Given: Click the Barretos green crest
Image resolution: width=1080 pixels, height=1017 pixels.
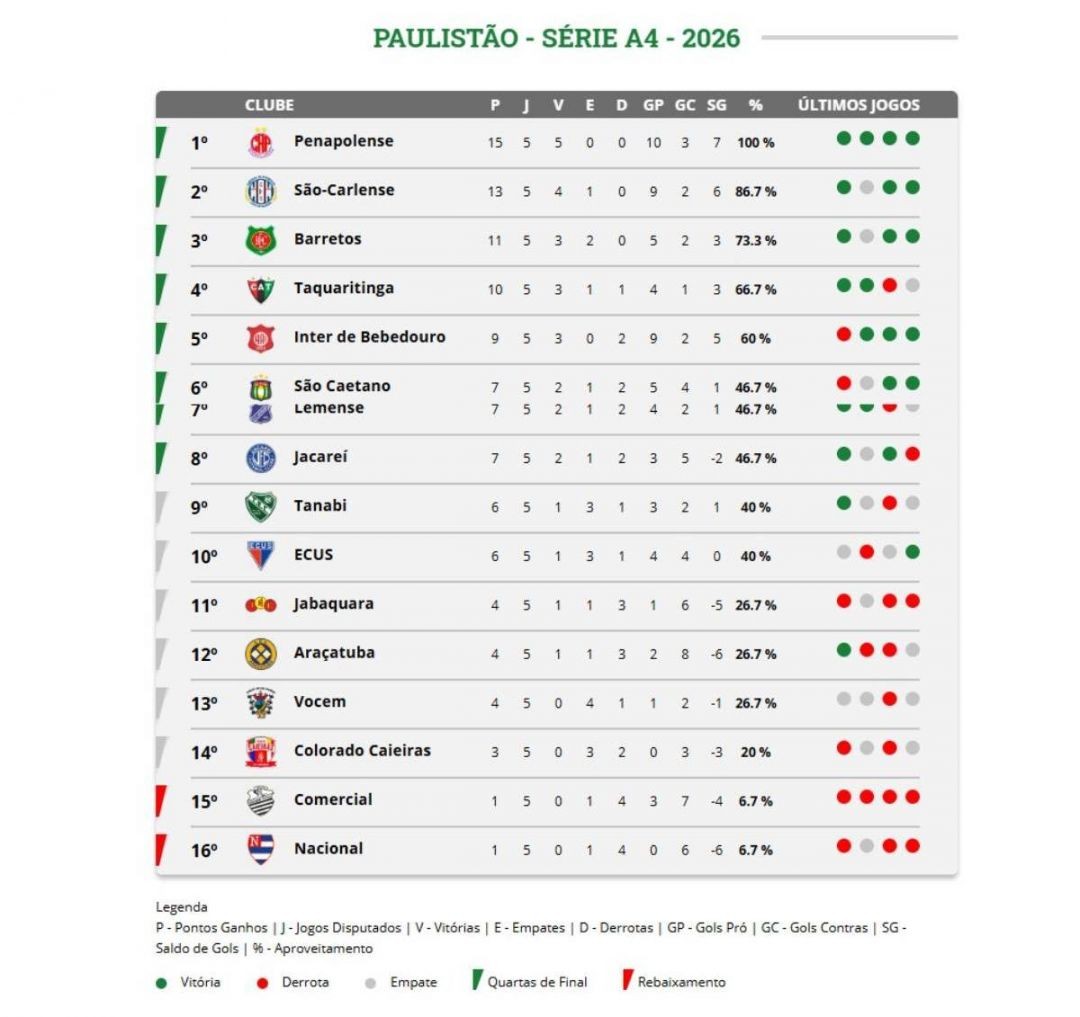Looking at the screenshot, I should pyautogui.click(x=260, y=240).
